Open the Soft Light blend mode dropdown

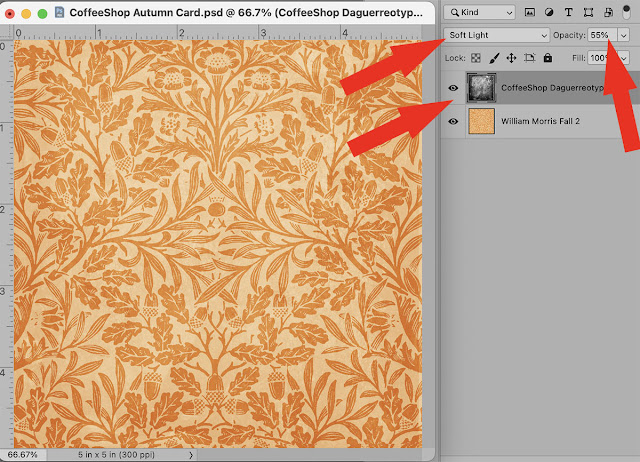click(497, 35)
